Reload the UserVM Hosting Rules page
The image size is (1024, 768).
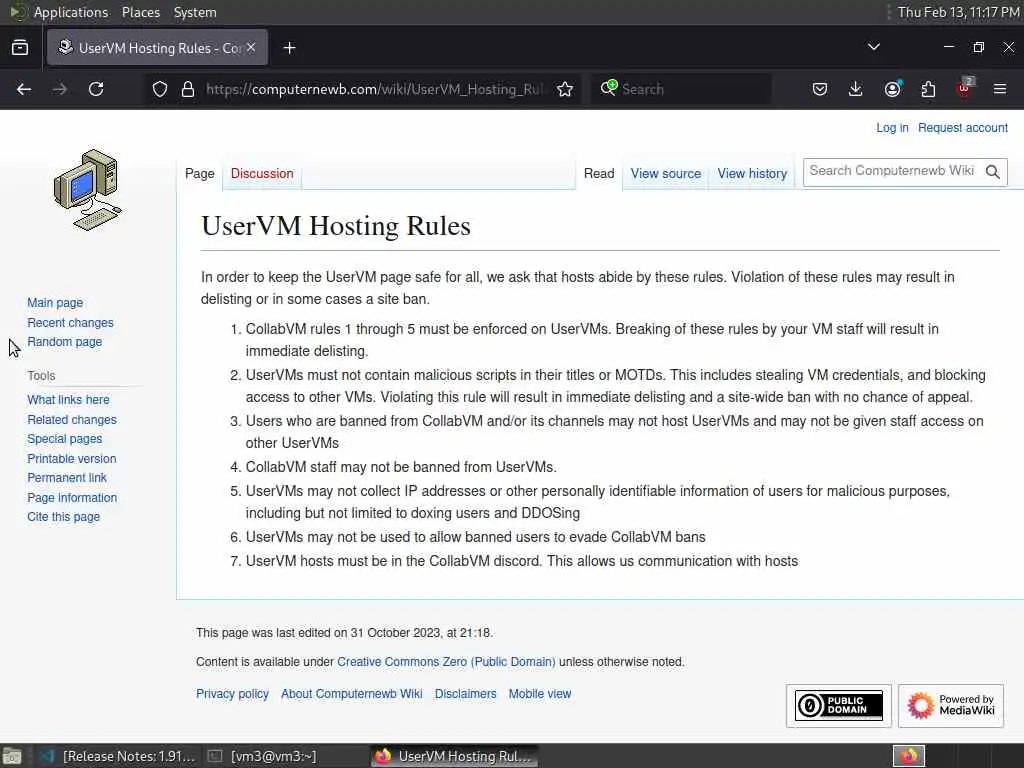point(96,89)
